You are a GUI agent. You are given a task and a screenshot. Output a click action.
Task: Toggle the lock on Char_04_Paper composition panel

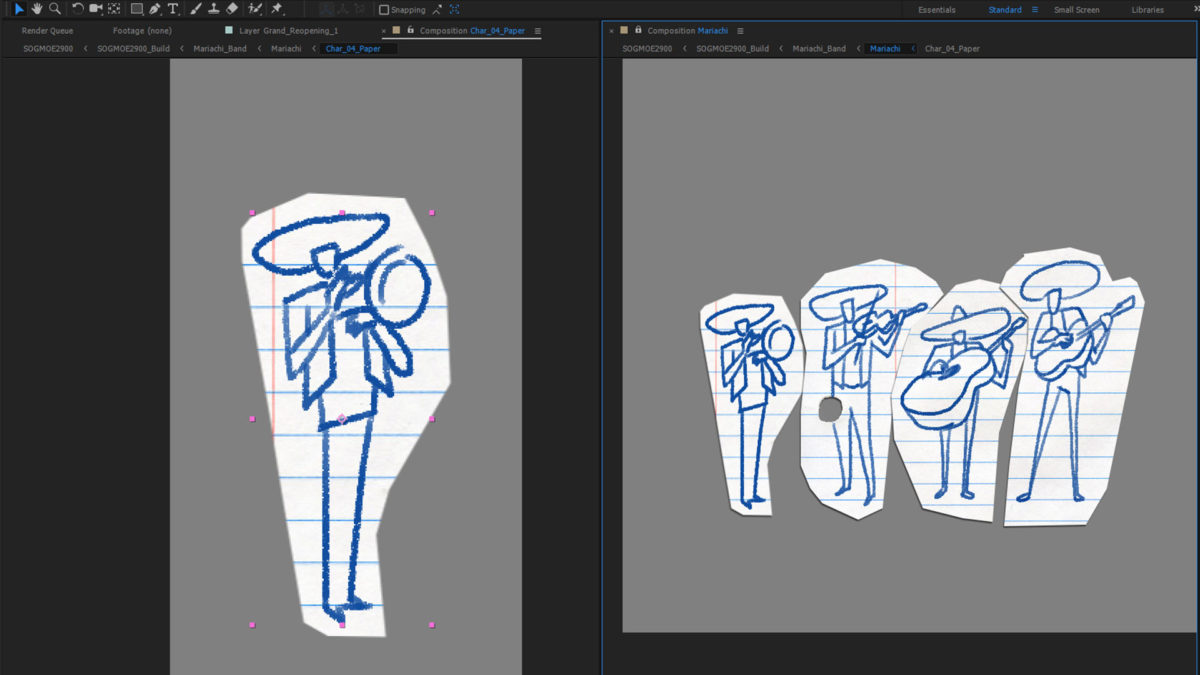[x=410, y=30]
